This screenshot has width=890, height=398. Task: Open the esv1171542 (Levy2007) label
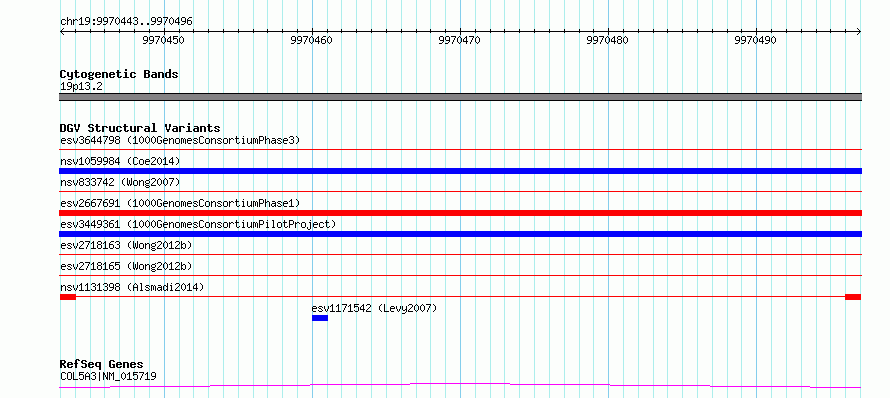(375, 308)
